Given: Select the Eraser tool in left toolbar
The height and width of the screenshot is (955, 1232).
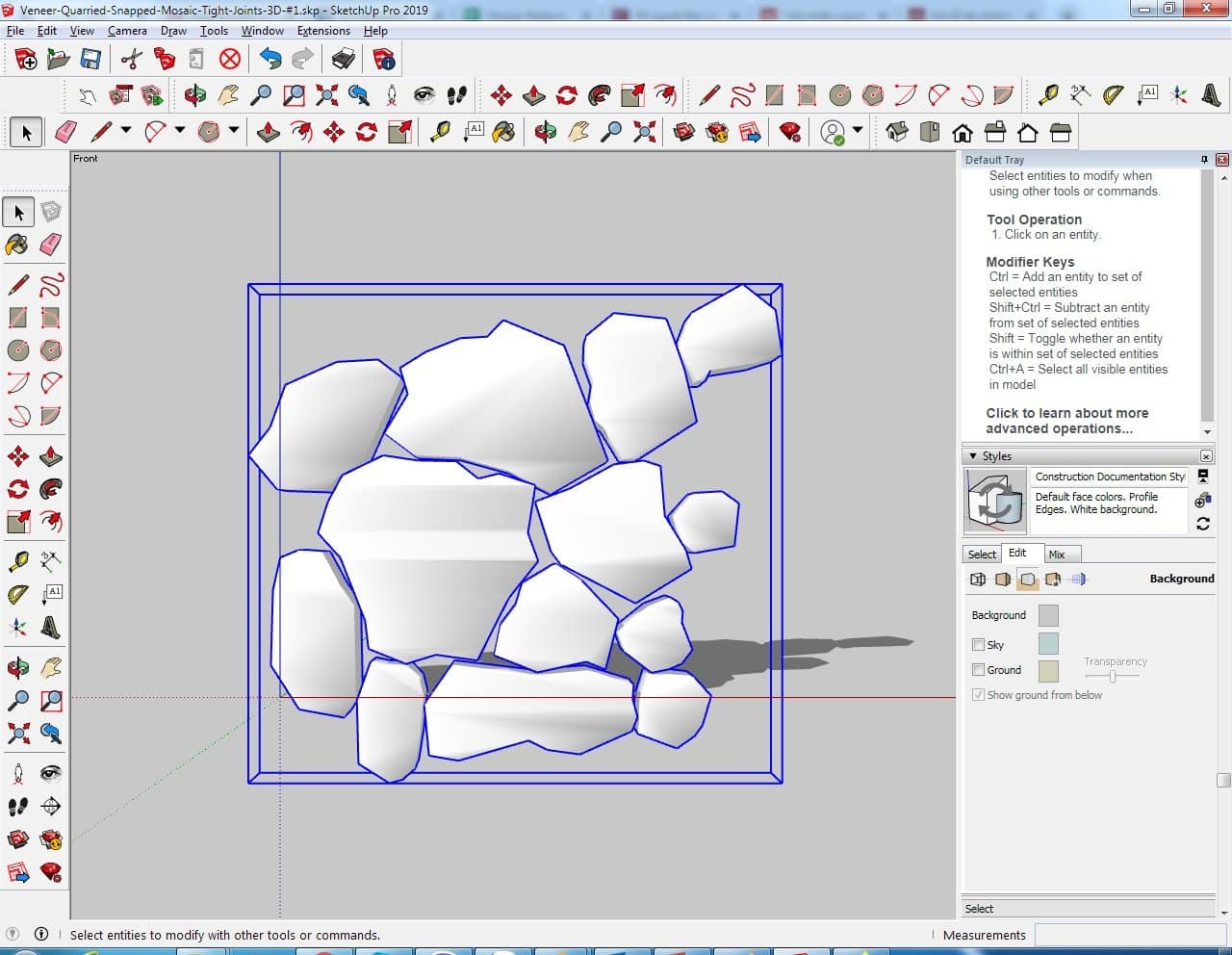Looking at the screenshot, I should click(x=51, y=245).
